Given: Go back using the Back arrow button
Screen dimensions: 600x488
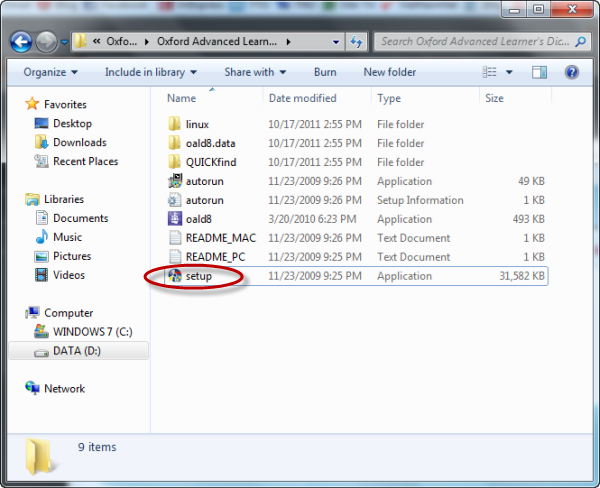Looking at the screenshot, I should pos(21,42).
